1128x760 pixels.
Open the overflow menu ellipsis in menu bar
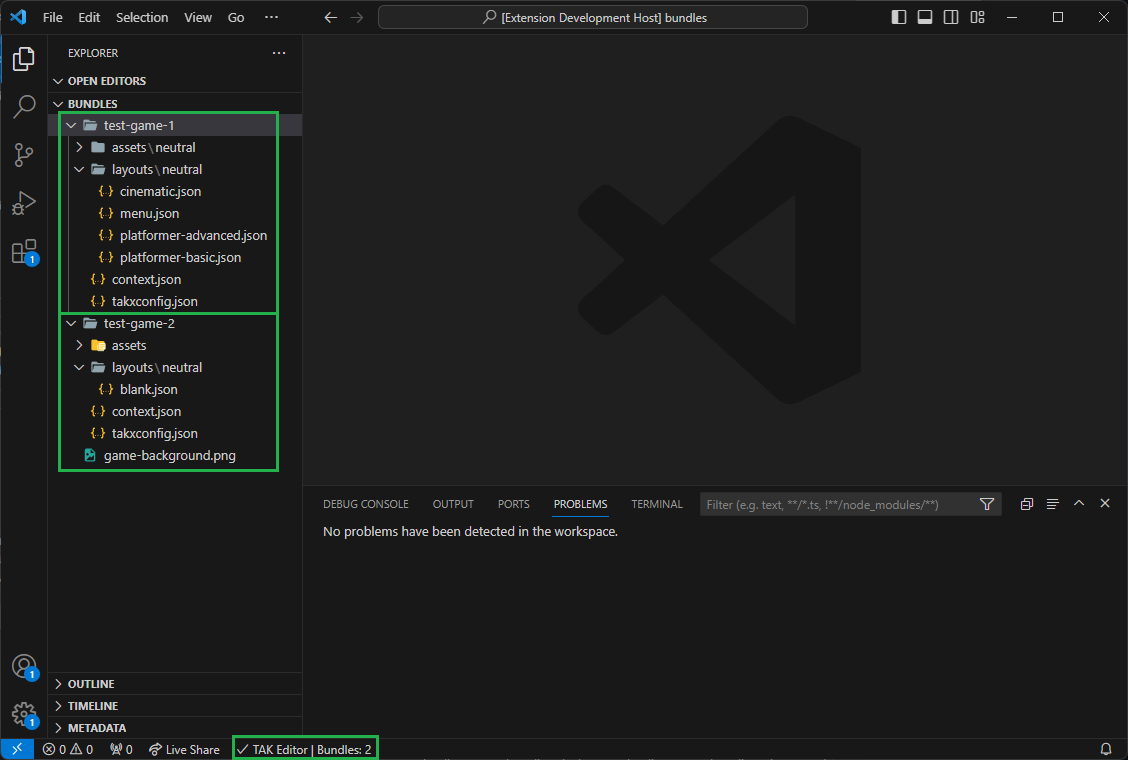pos(271,17)
